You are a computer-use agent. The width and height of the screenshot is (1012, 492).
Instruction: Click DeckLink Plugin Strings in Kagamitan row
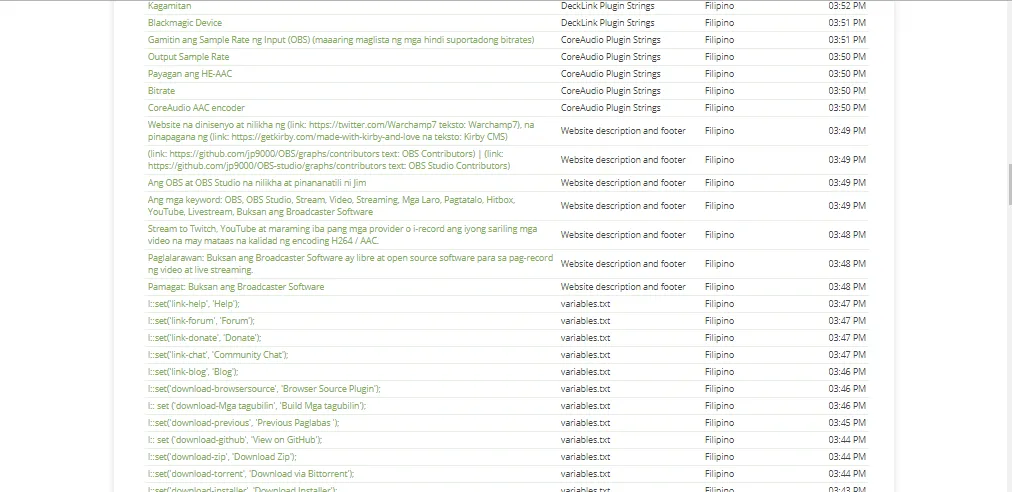coord(607,6)
